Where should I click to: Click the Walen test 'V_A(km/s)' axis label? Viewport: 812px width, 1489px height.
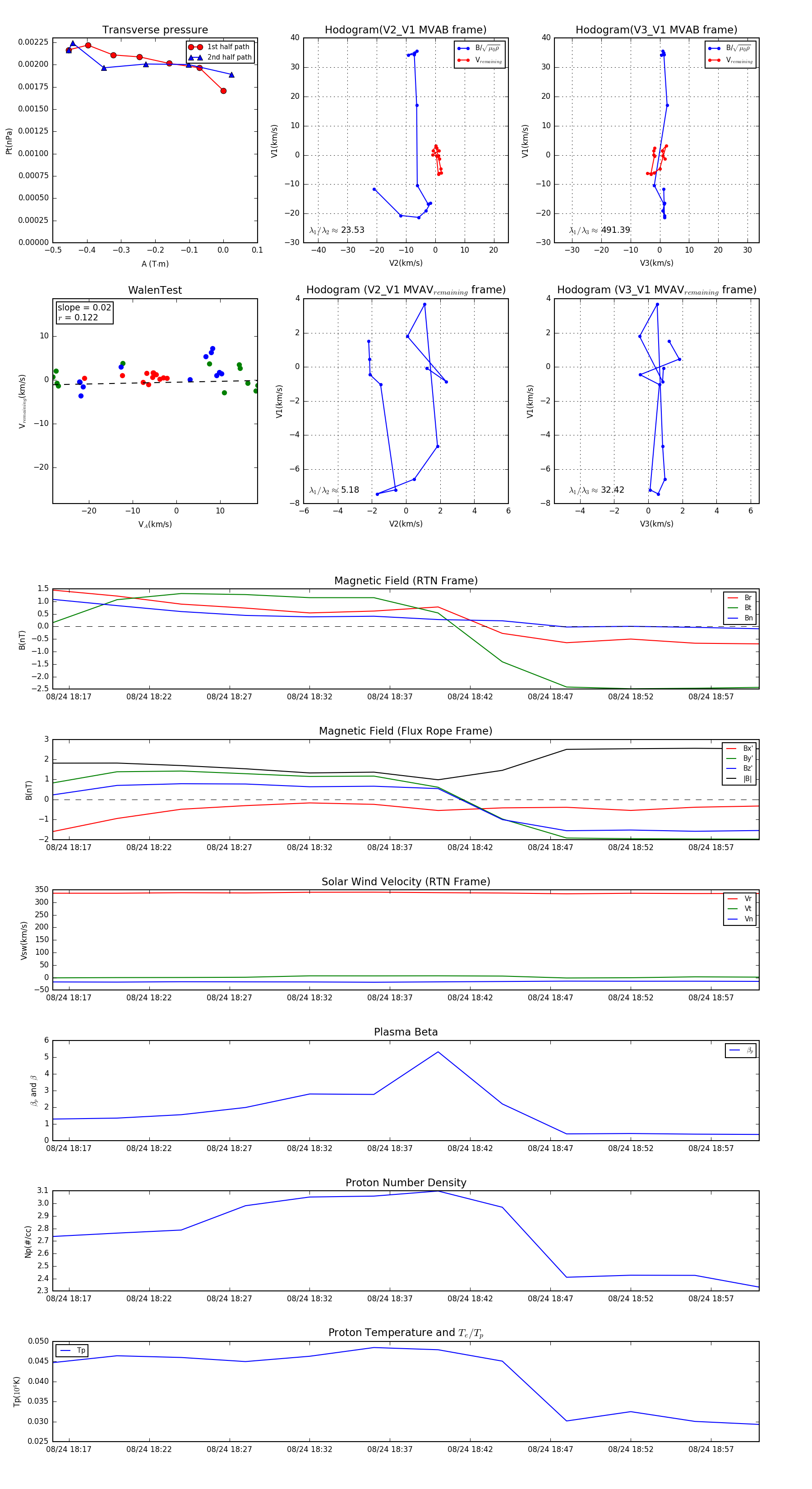point(155,524)
